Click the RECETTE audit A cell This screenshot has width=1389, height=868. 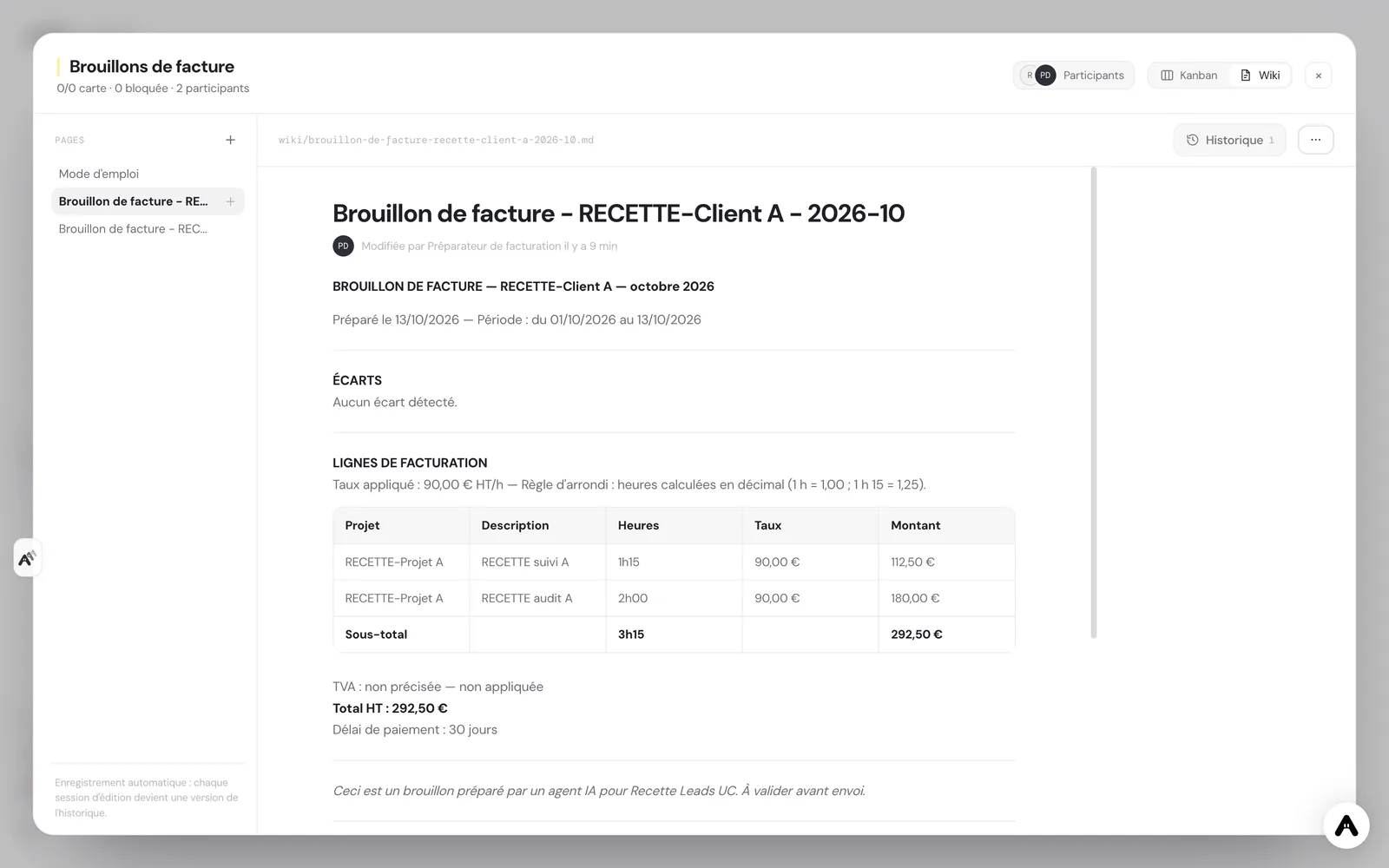[537, 598]
